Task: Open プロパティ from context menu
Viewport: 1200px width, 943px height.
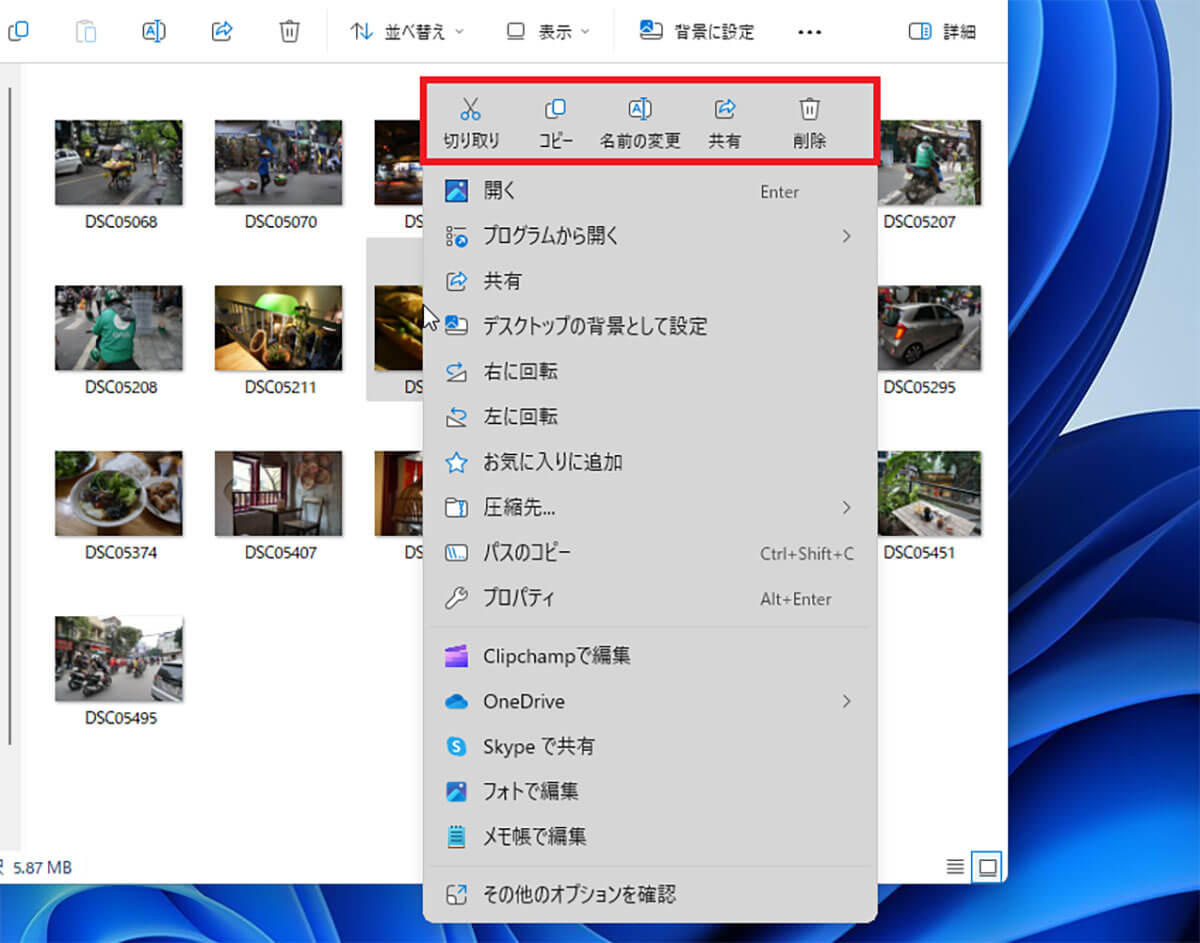Action: pyautogui.click(x=650, y=598)
